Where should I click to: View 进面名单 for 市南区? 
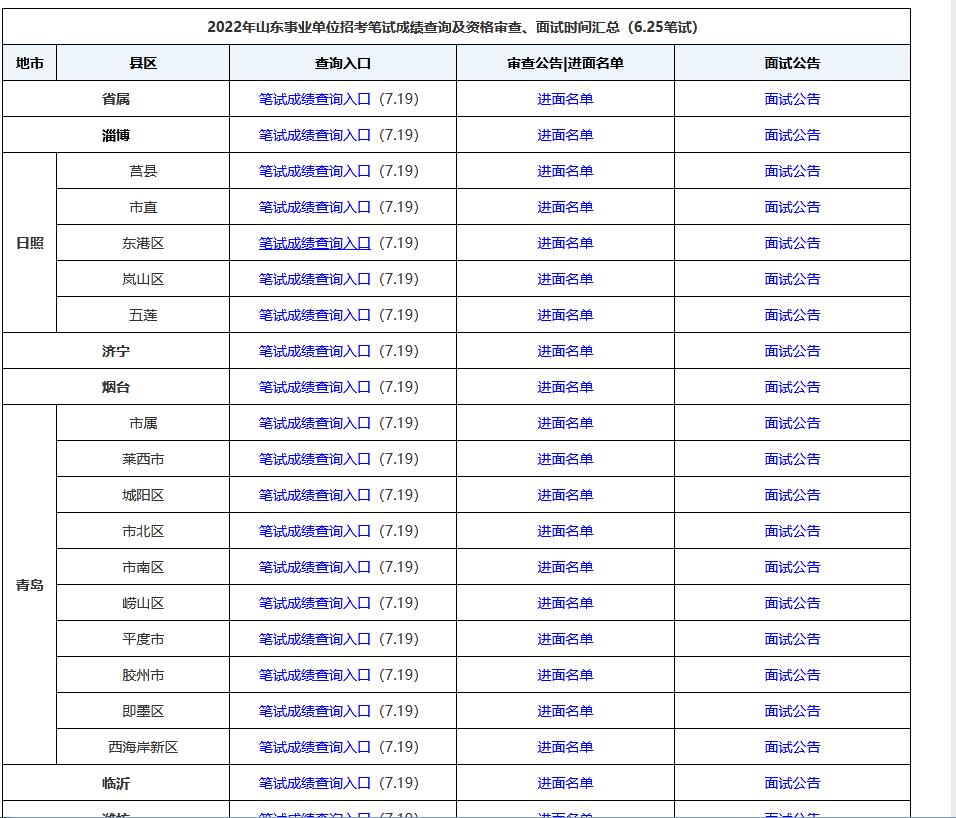[x=565, y=566]
